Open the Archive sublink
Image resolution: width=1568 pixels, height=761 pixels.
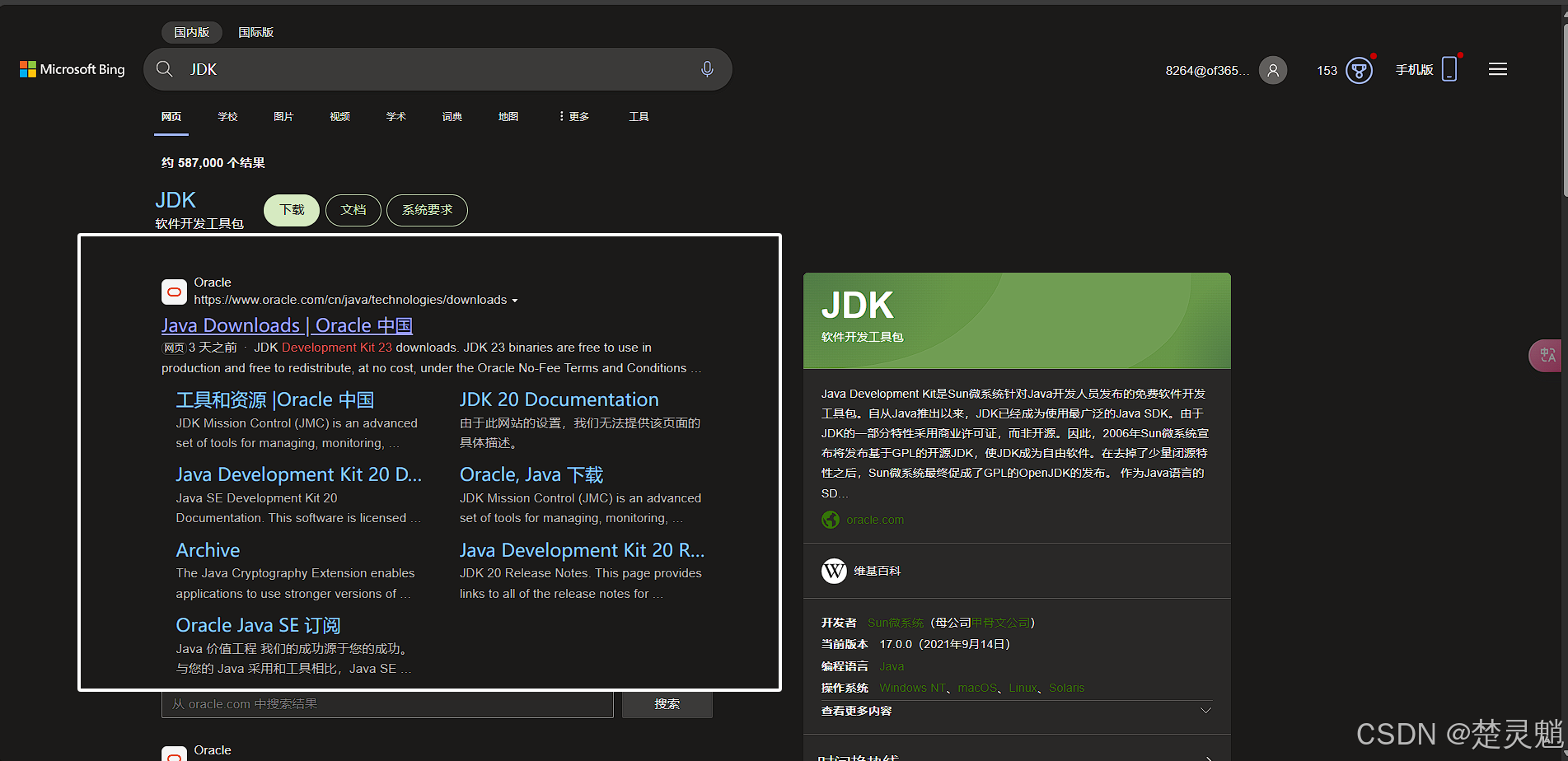click(x=208, y=550)
